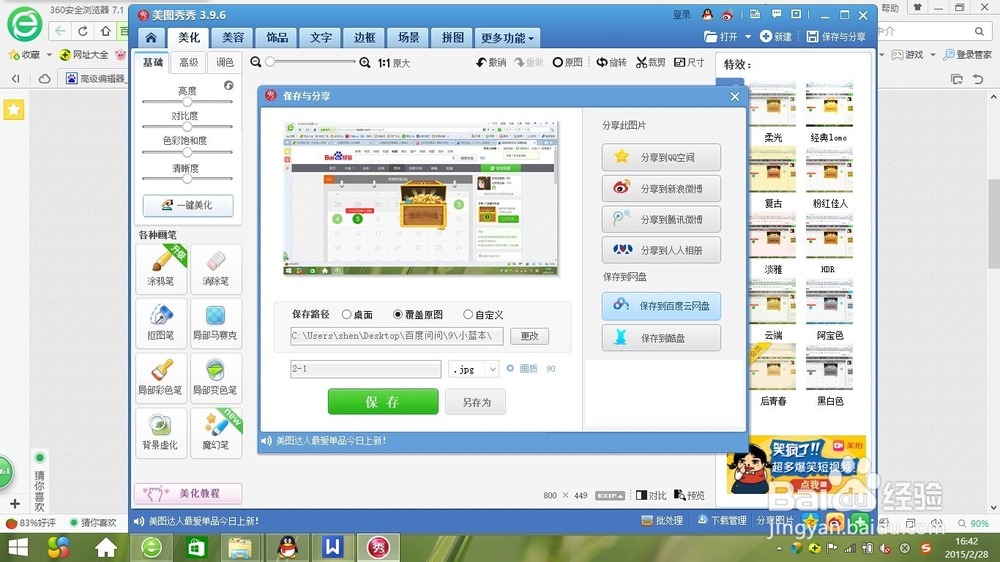This screenshot has height=562, width=1000.
Task: Click the zoom level slider
Action: click(x=311, y=62)
